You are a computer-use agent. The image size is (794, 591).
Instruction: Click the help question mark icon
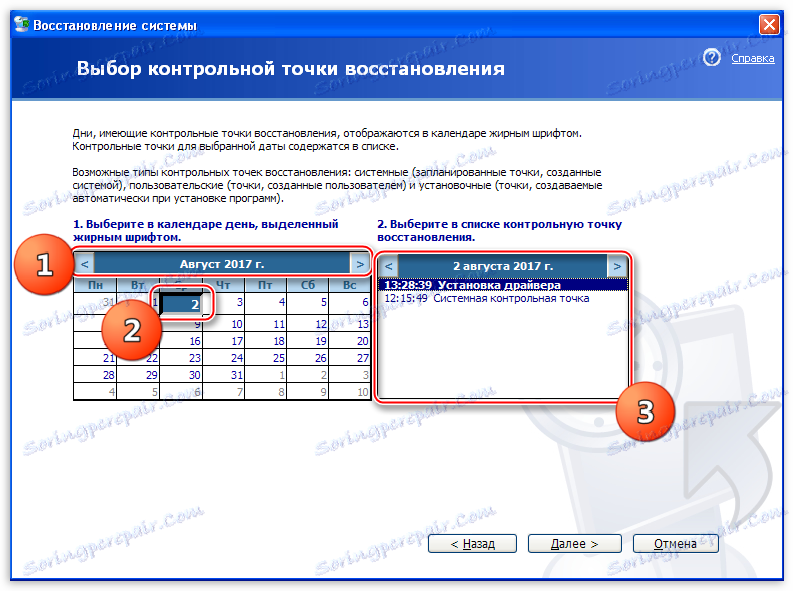[711, 58]
